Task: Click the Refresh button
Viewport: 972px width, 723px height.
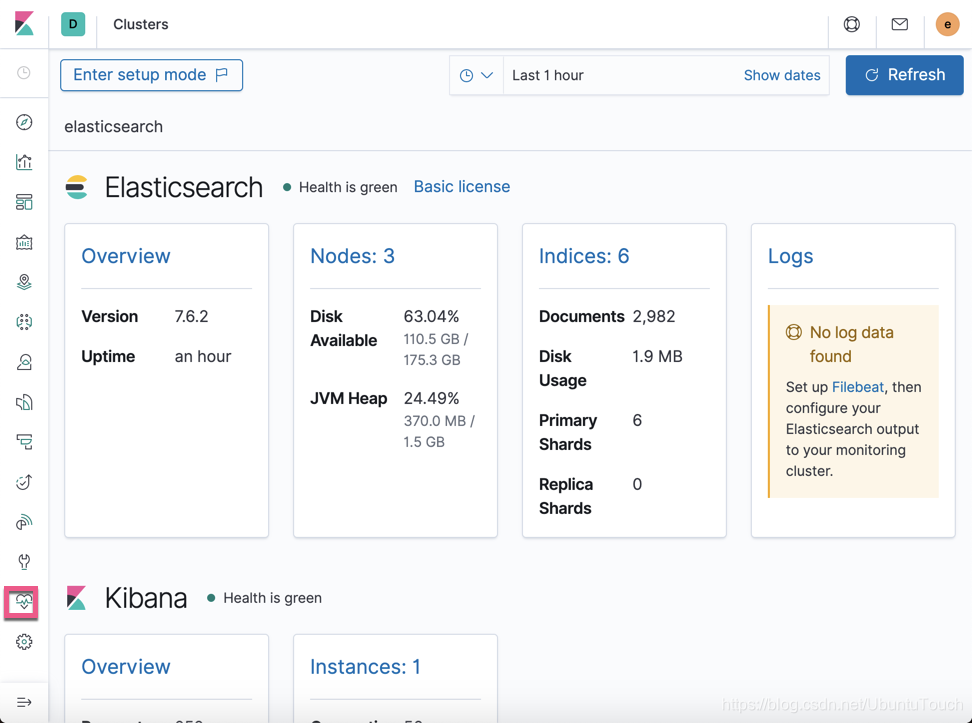Action: [904, 75]
